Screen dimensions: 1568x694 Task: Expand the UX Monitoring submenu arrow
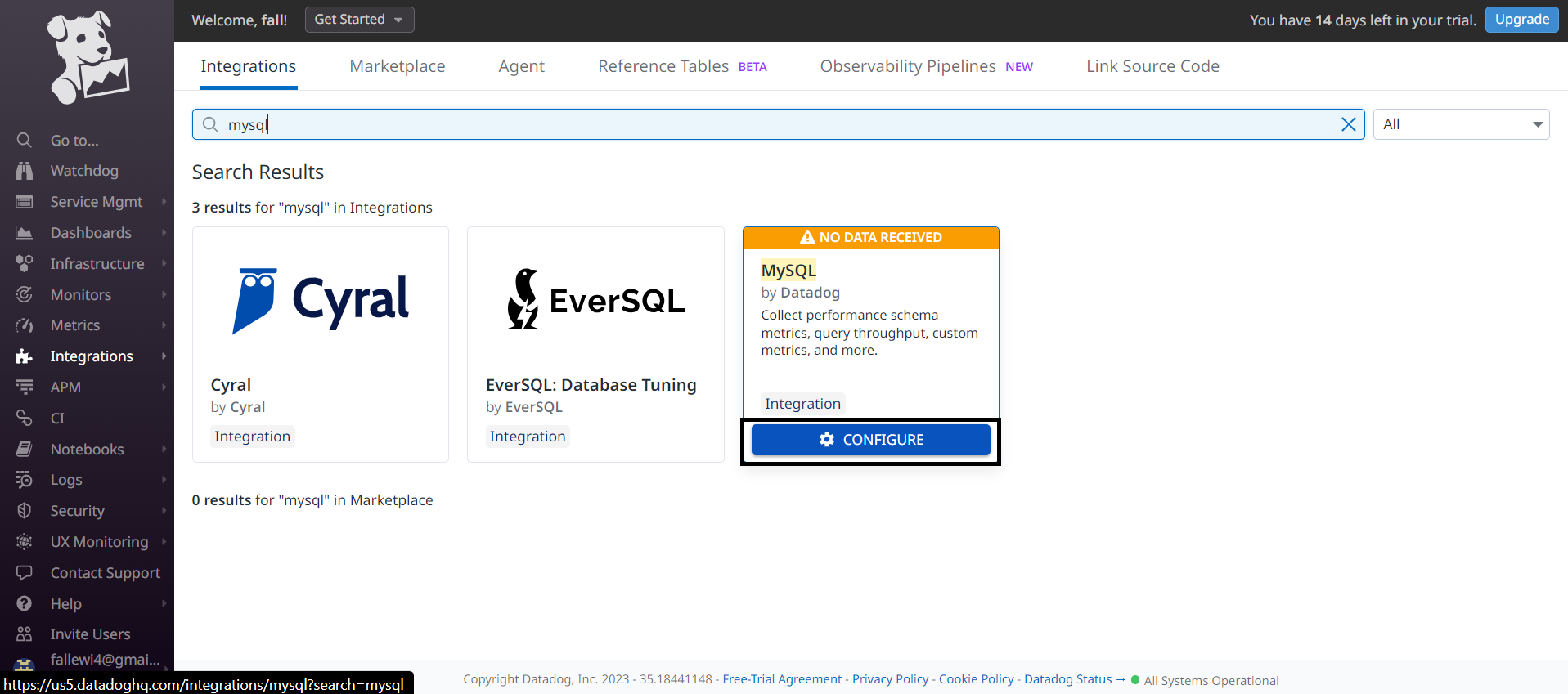tap(164, 541)
